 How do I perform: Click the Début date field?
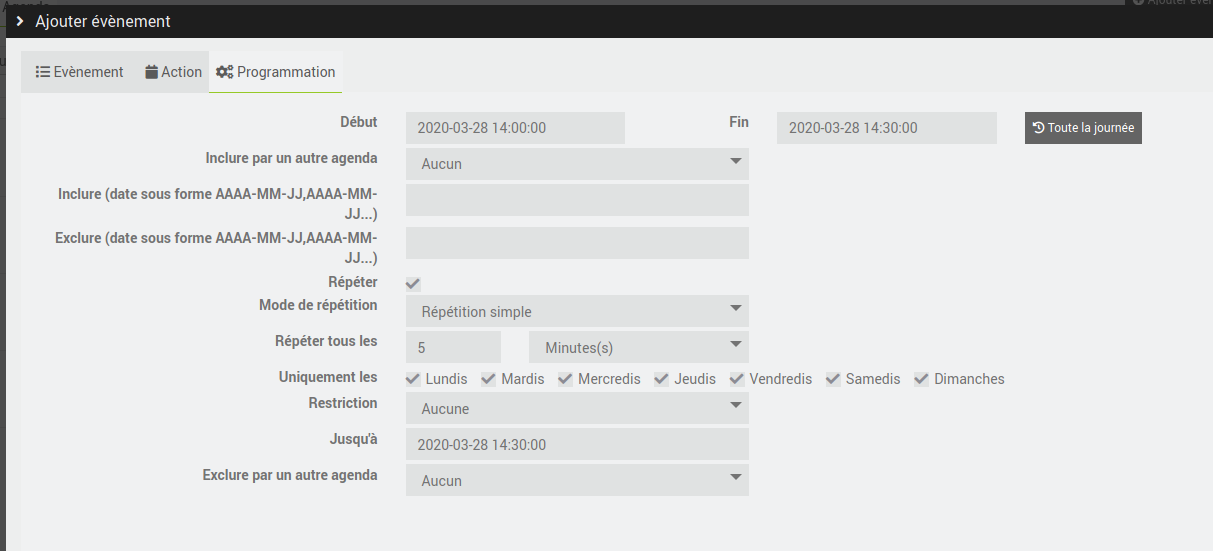pyautogui.click(x=515, y=128)
